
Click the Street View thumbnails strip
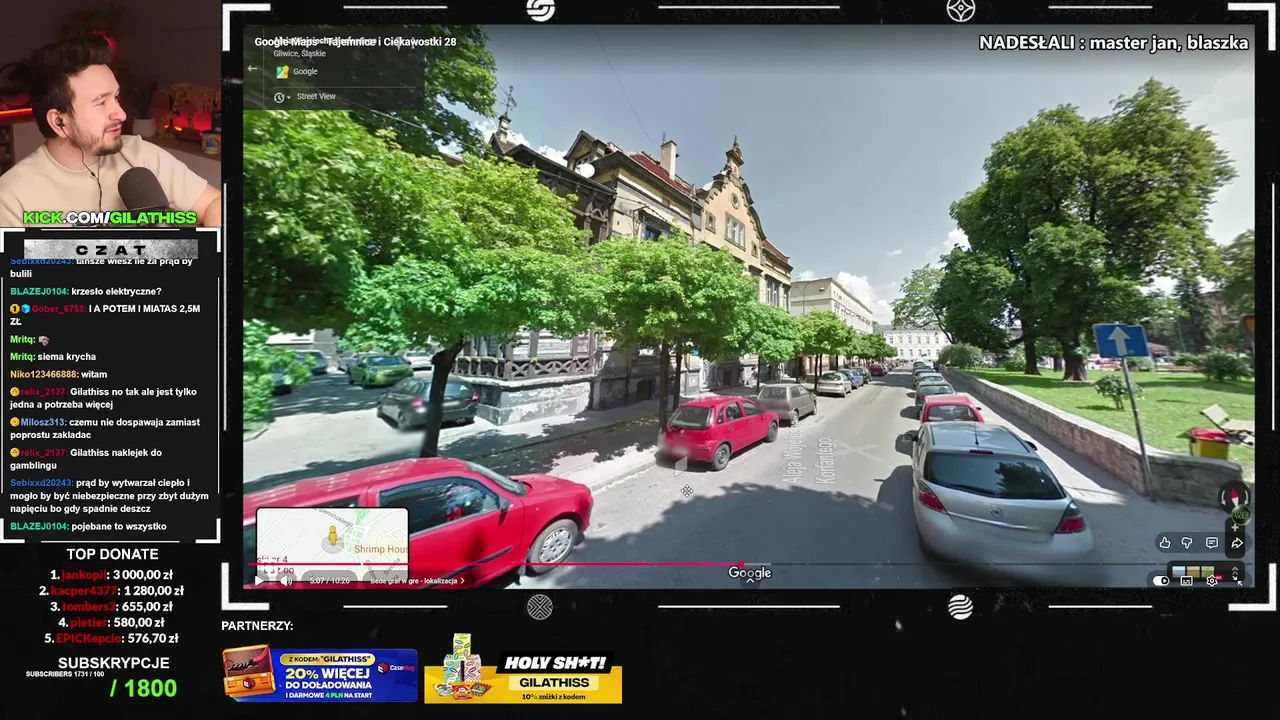pos(1193,572)
